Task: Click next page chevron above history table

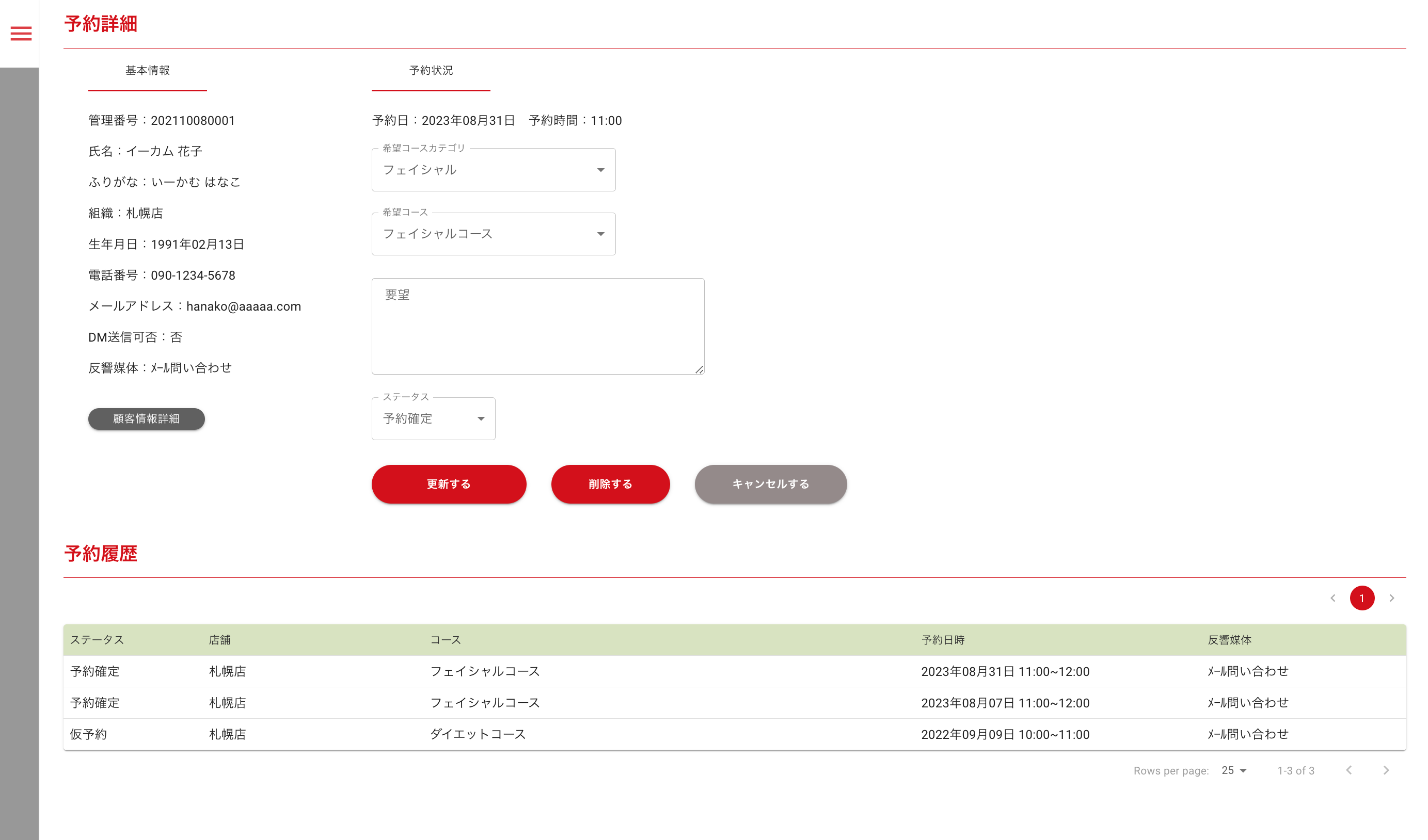Action: tap(1392, 598)
